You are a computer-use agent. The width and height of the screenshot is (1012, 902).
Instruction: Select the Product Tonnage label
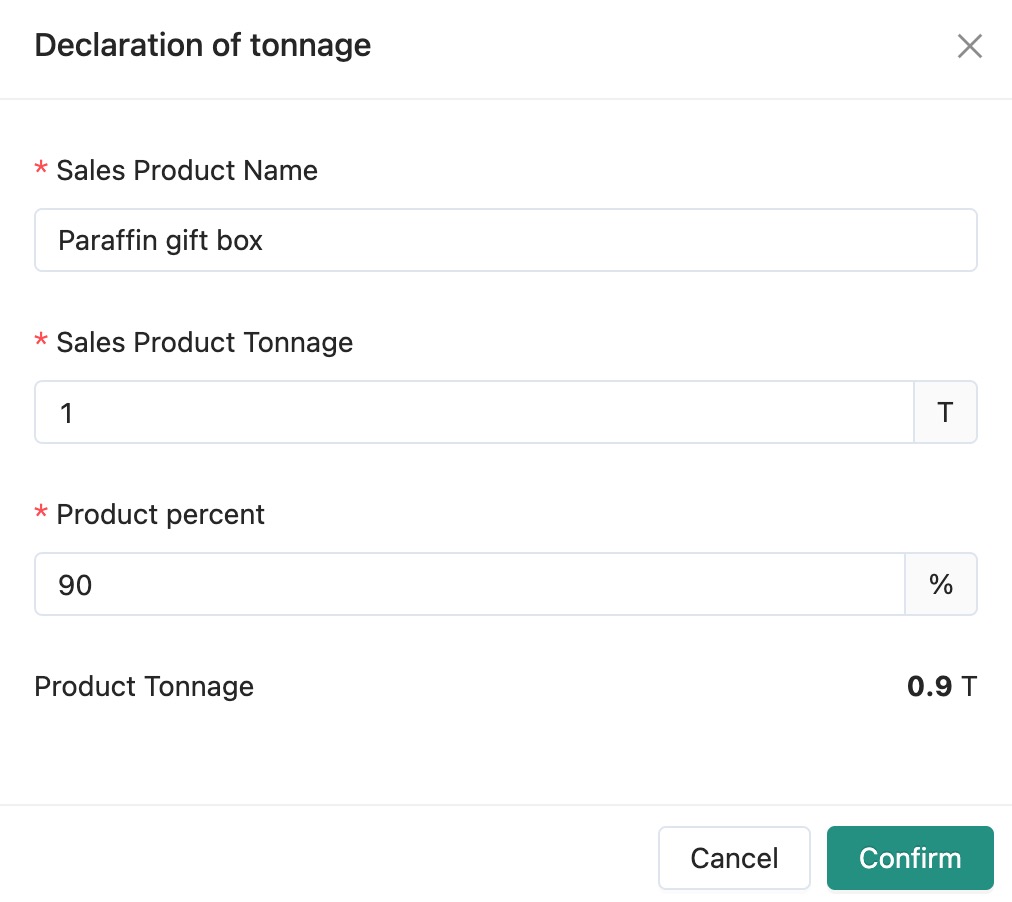click(144, 687)
